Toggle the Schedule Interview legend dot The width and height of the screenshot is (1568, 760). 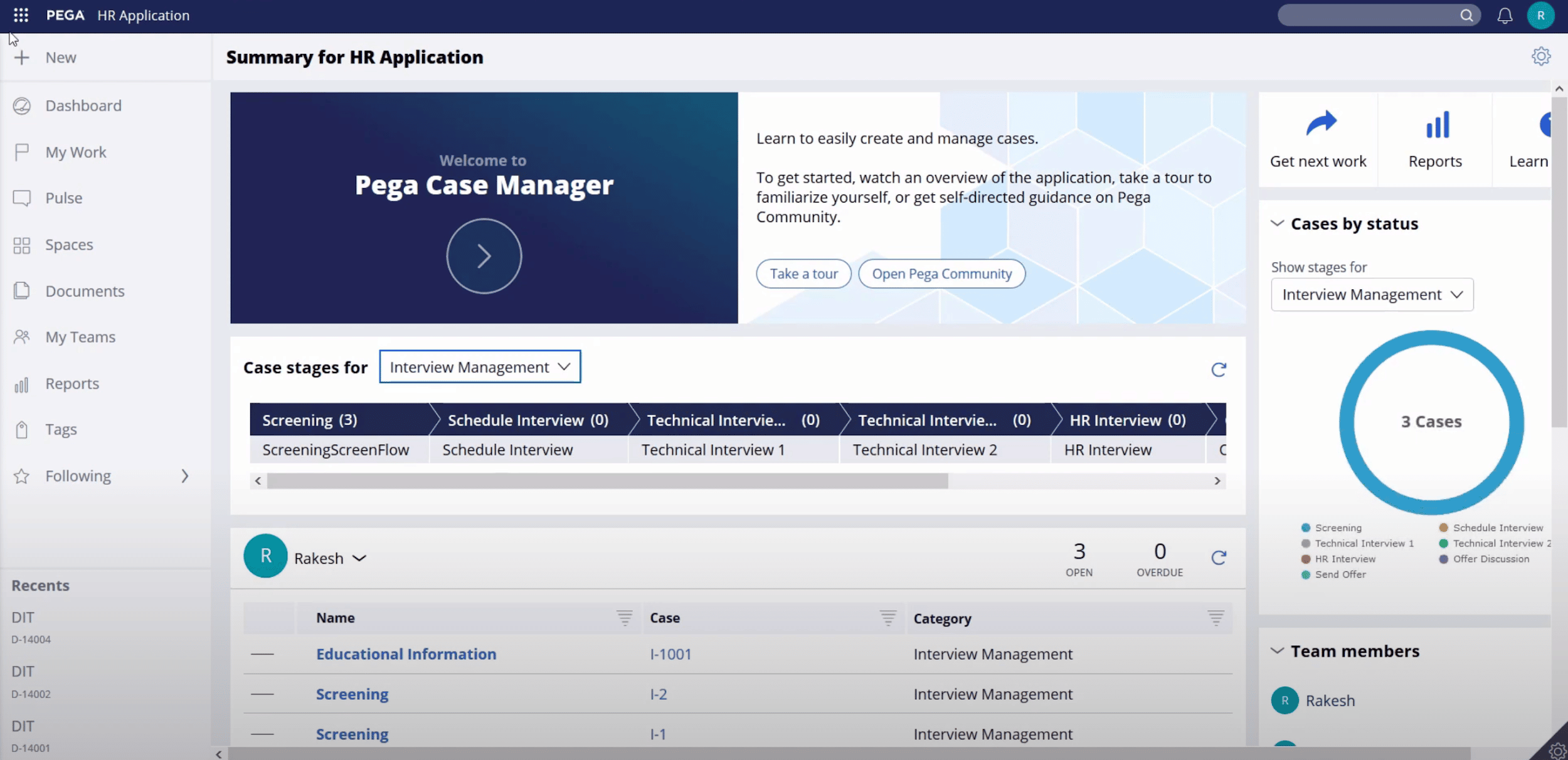[x=1444, y=528]
